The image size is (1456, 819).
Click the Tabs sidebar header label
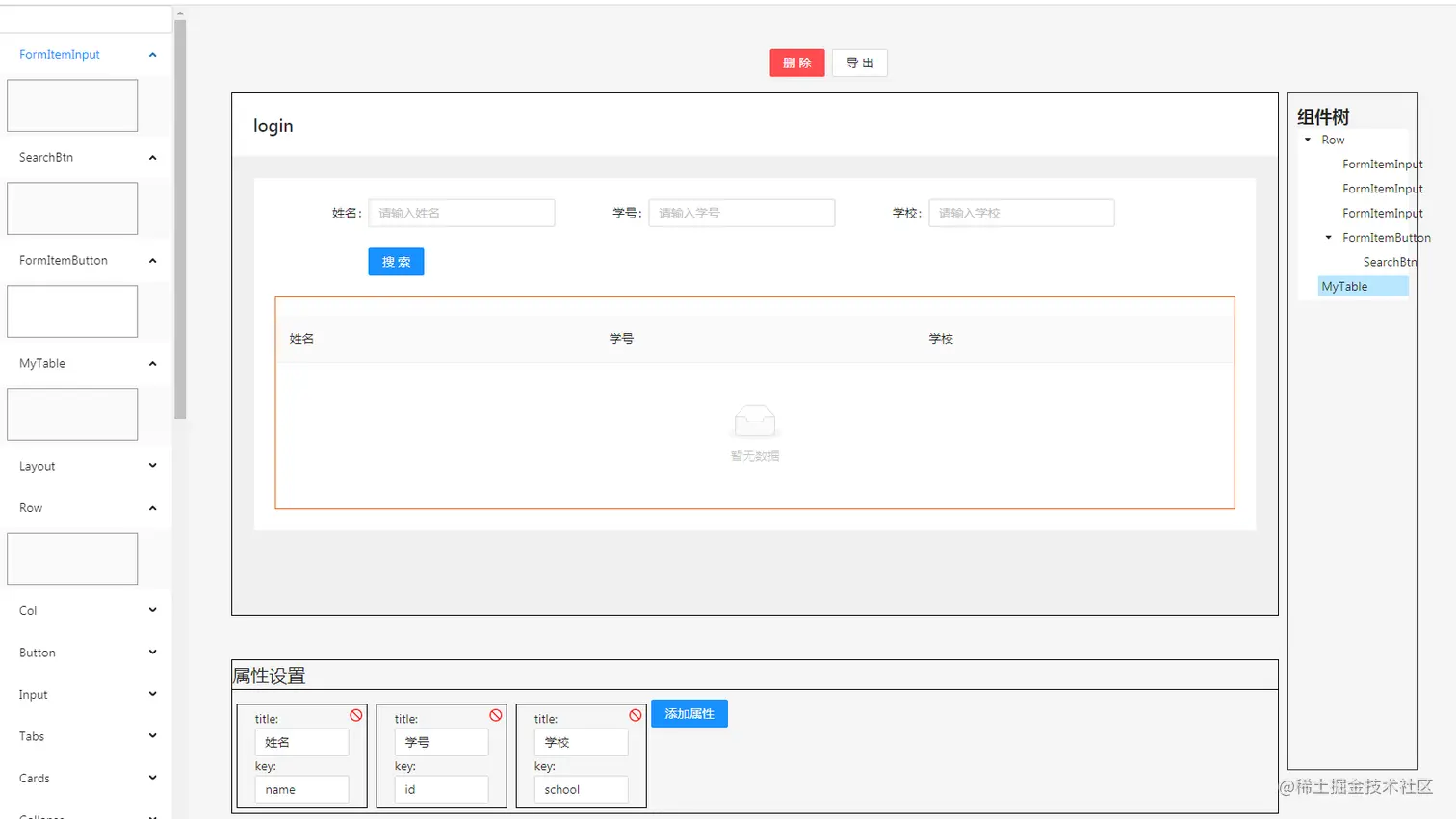32,736
